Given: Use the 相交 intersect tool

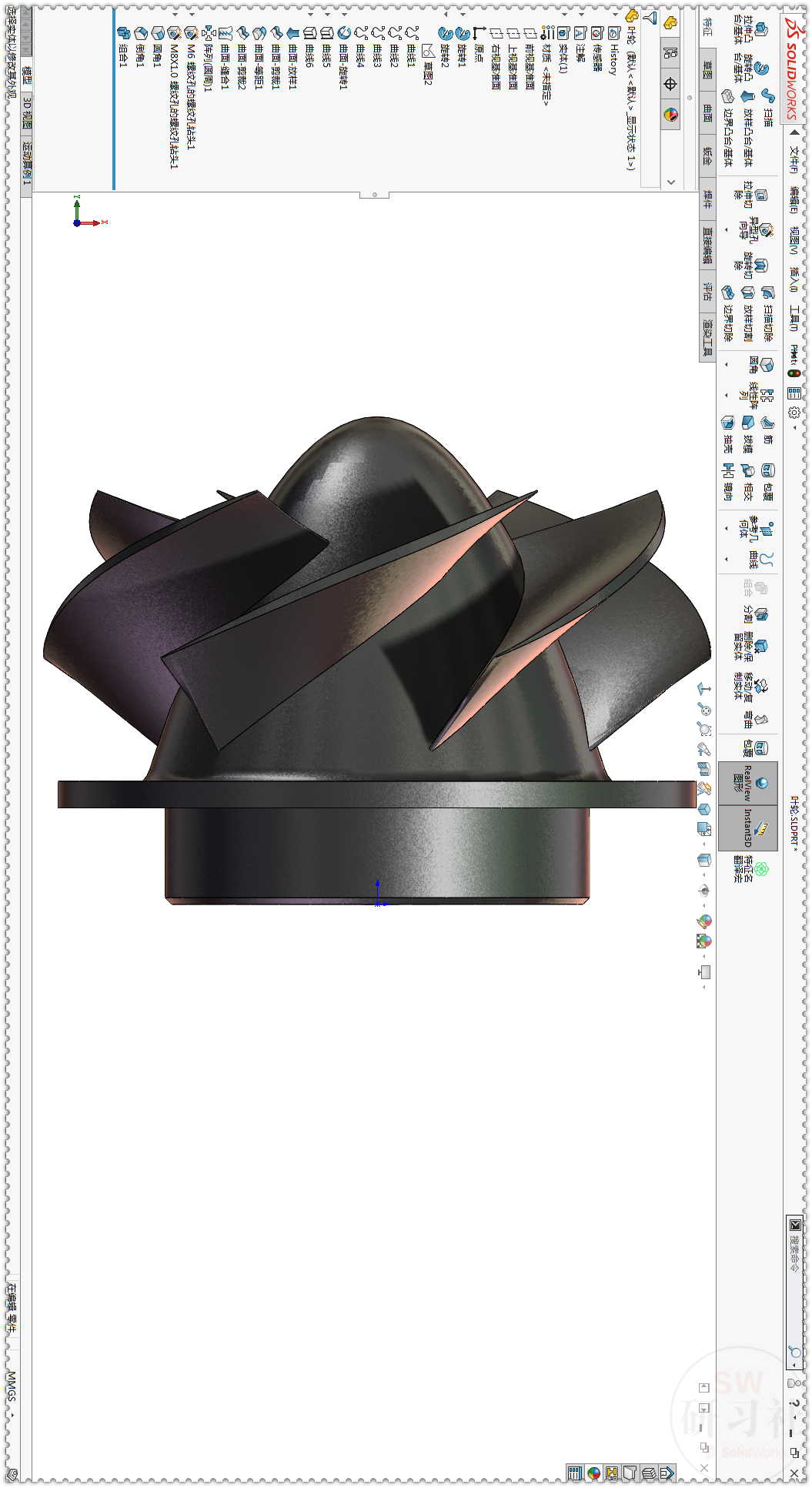Looking at the screenshot, I should pos(747,481).
